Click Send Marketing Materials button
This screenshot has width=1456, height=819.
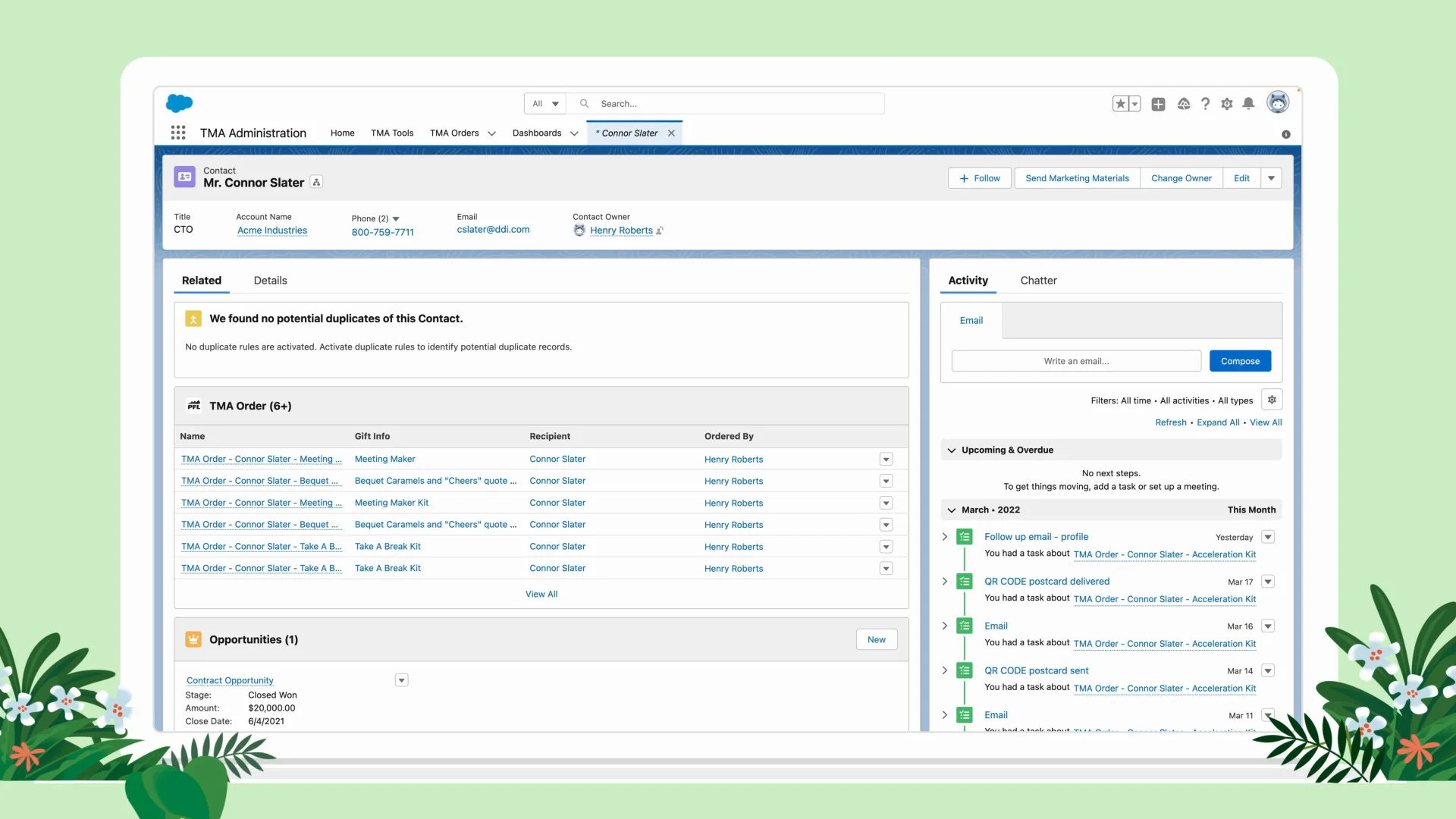[1077, 178]
